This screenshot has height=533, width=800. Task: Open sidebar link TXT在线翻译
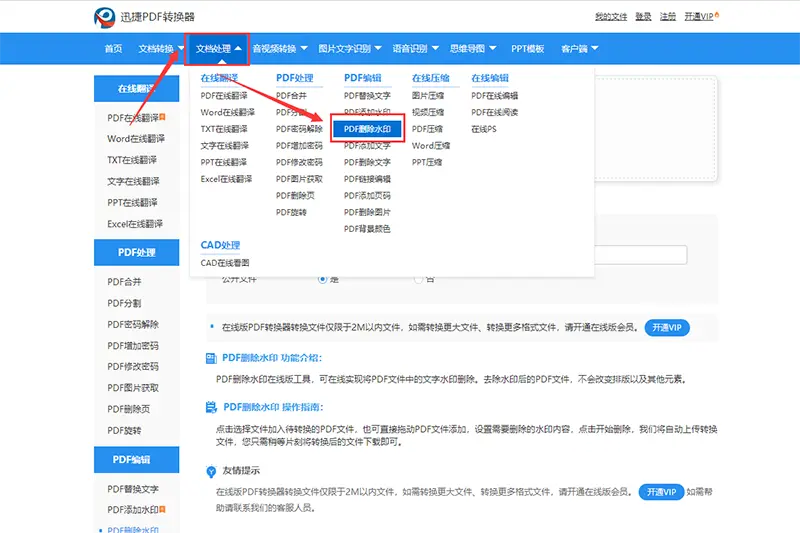(132, 160)
